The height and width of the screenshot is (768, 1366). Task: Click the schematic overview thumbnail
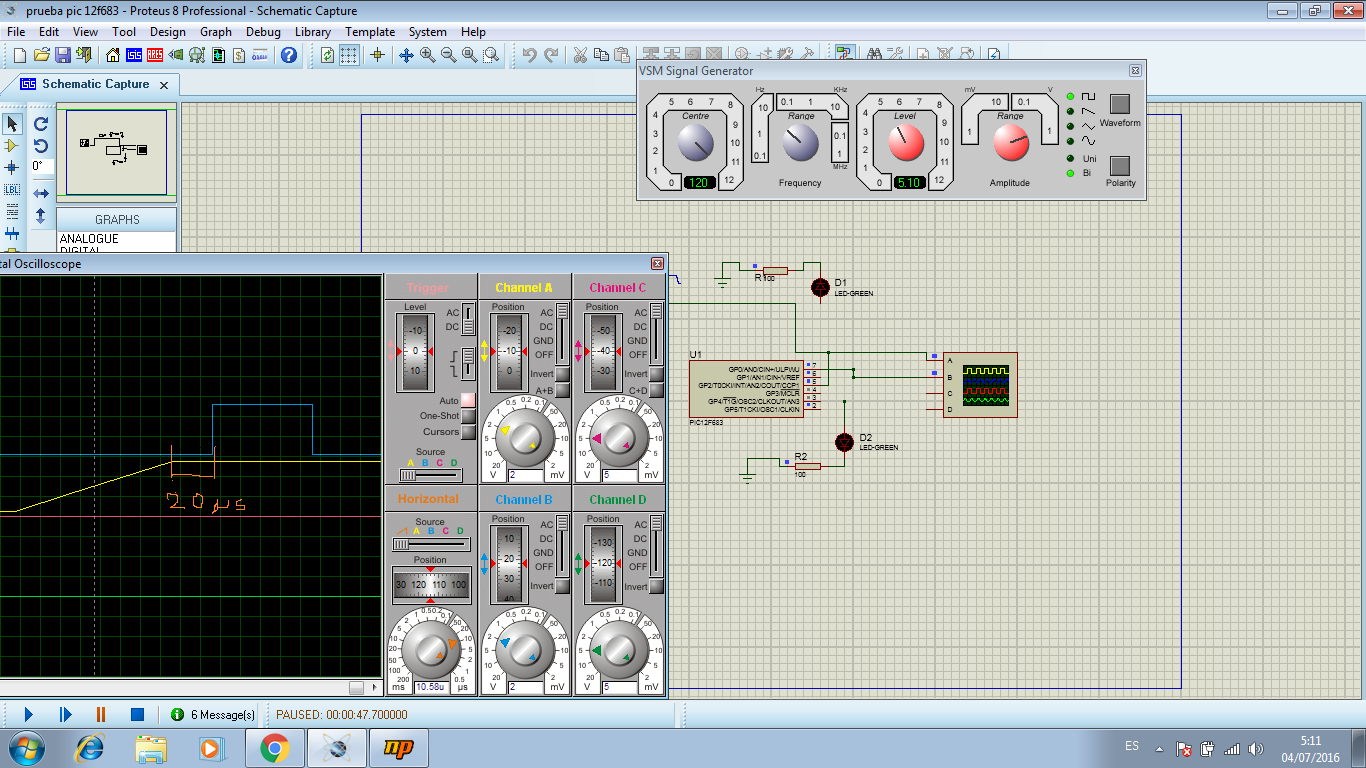117,152
